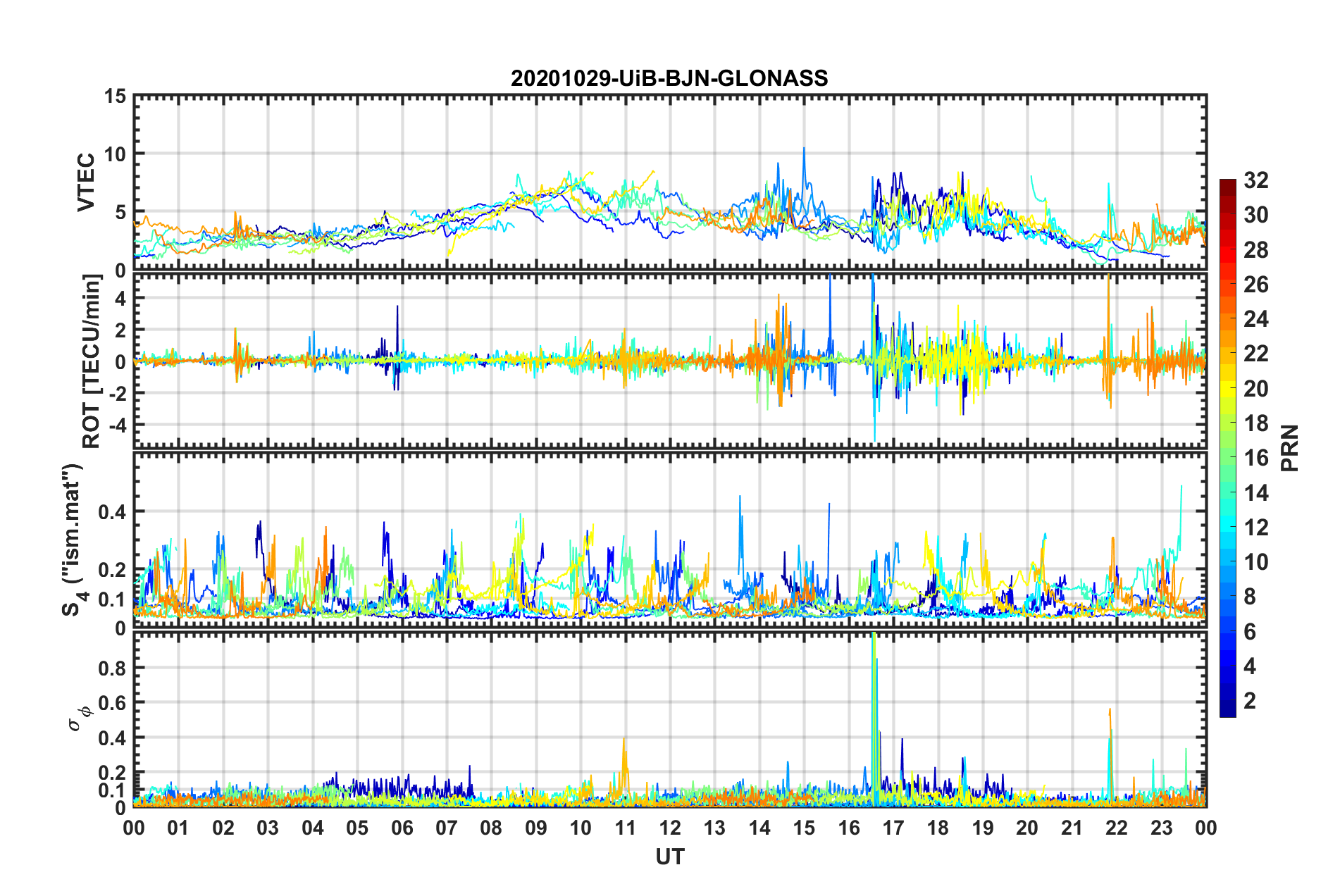The height and width of the screenshot is (896, 1340).
Task: Click the VTEC tick label 10
Action: [115, 154]
